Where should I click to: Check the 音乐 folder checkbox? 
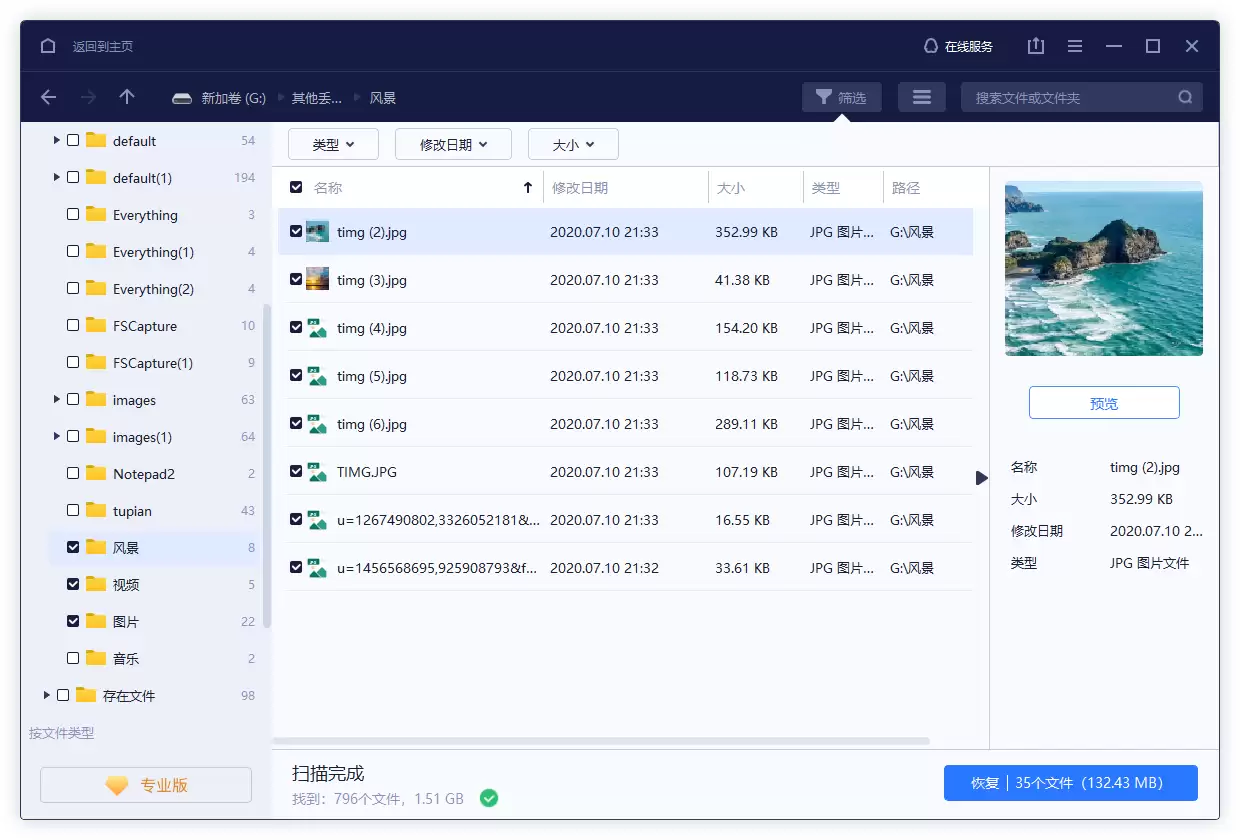[72, 658]
